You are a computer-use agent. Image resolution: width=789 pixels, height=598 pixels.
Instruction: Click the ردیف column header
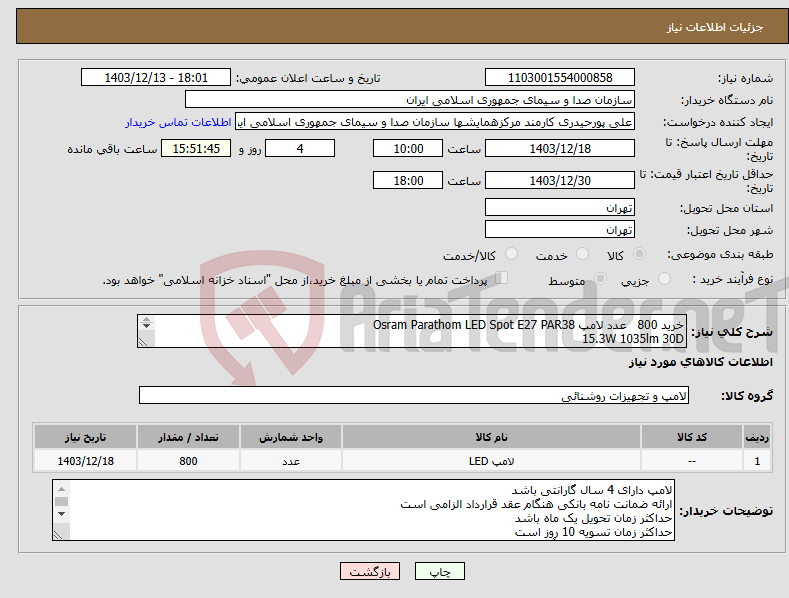point(757,437)
